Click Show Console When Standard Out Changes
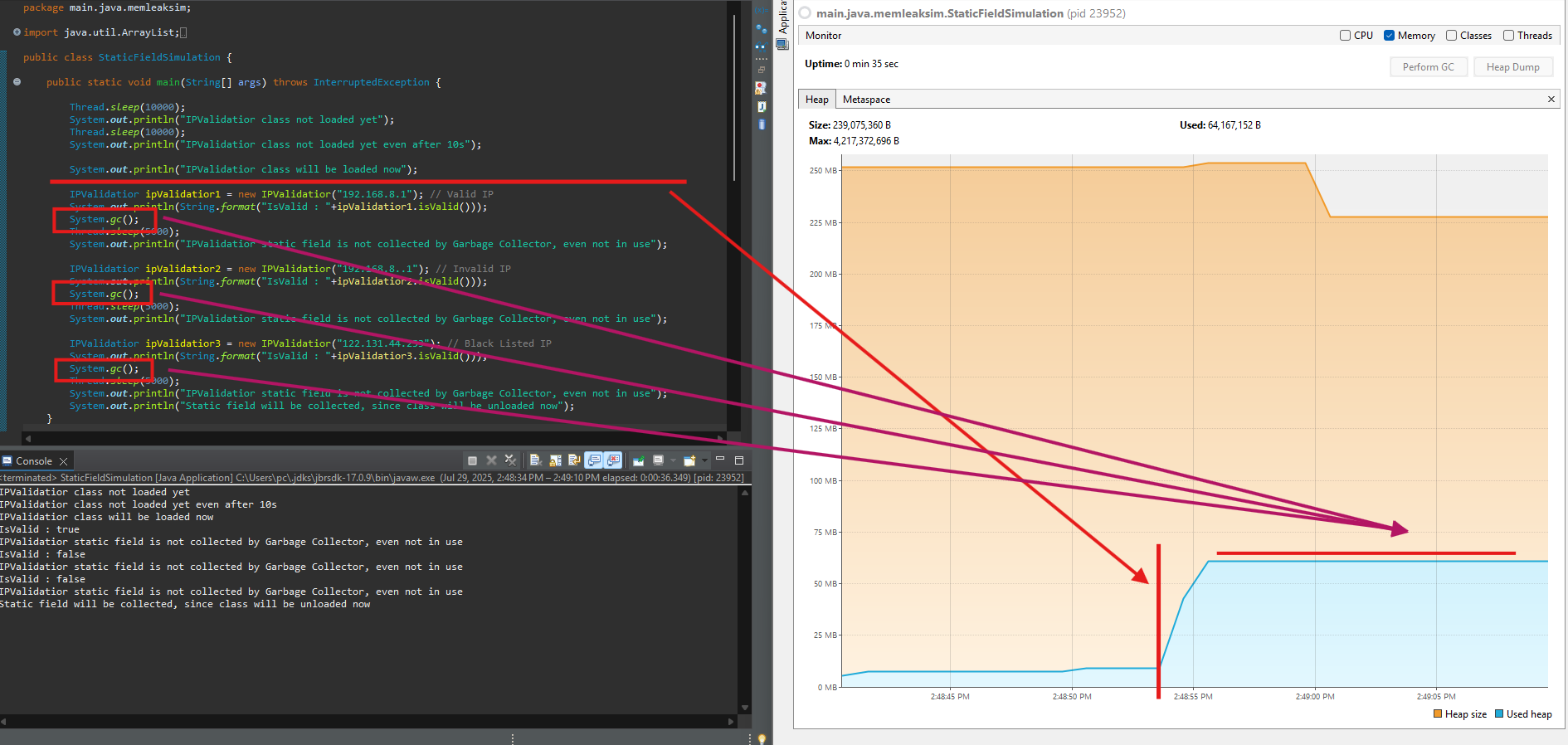The width and height of the screenshot is (1568, 745). pos(594,460)
